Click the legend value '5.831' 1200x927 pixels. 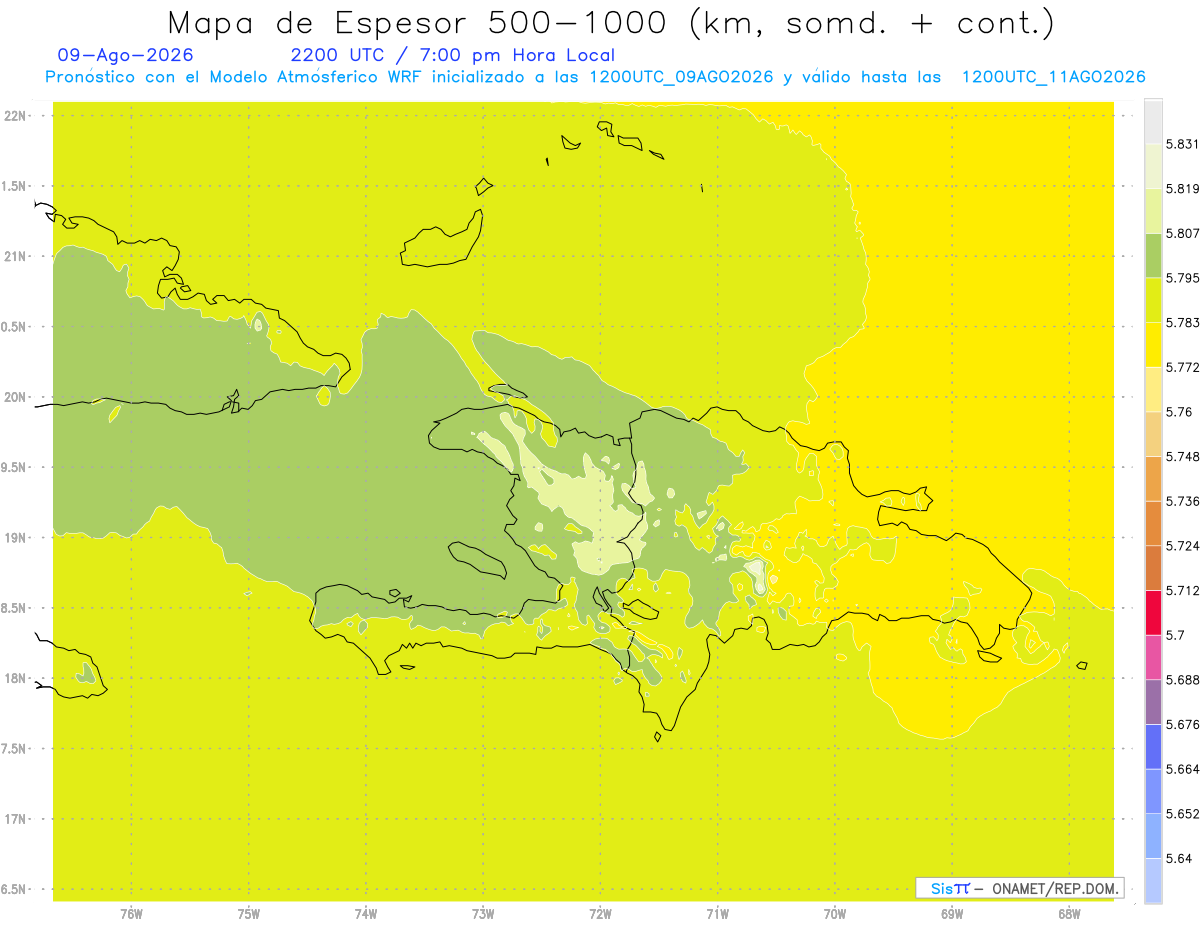point(1182,144)
